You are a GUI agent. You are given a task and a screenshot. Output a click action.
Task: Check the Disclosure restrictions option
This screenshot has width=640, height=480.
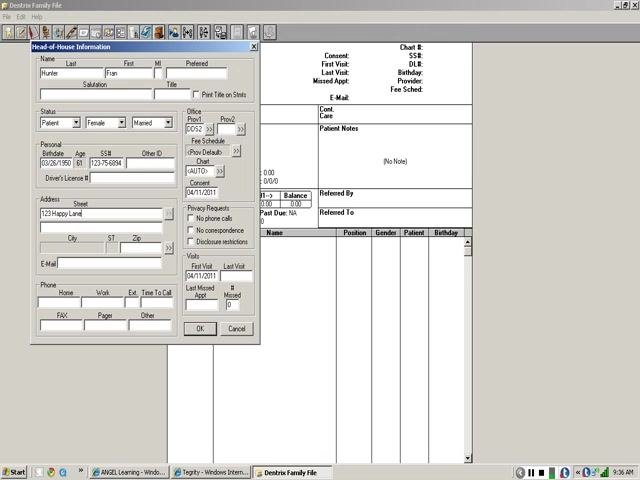pyautogui.click(x=191, y=242)
